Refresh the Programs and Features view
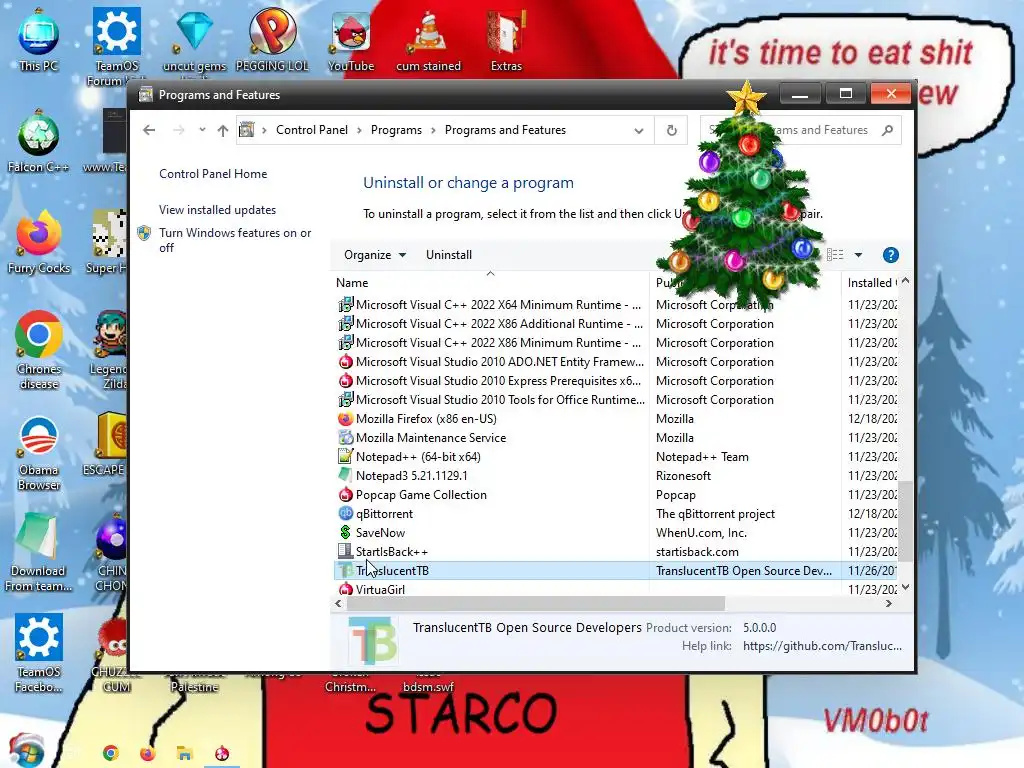 [x=671, y=130]
